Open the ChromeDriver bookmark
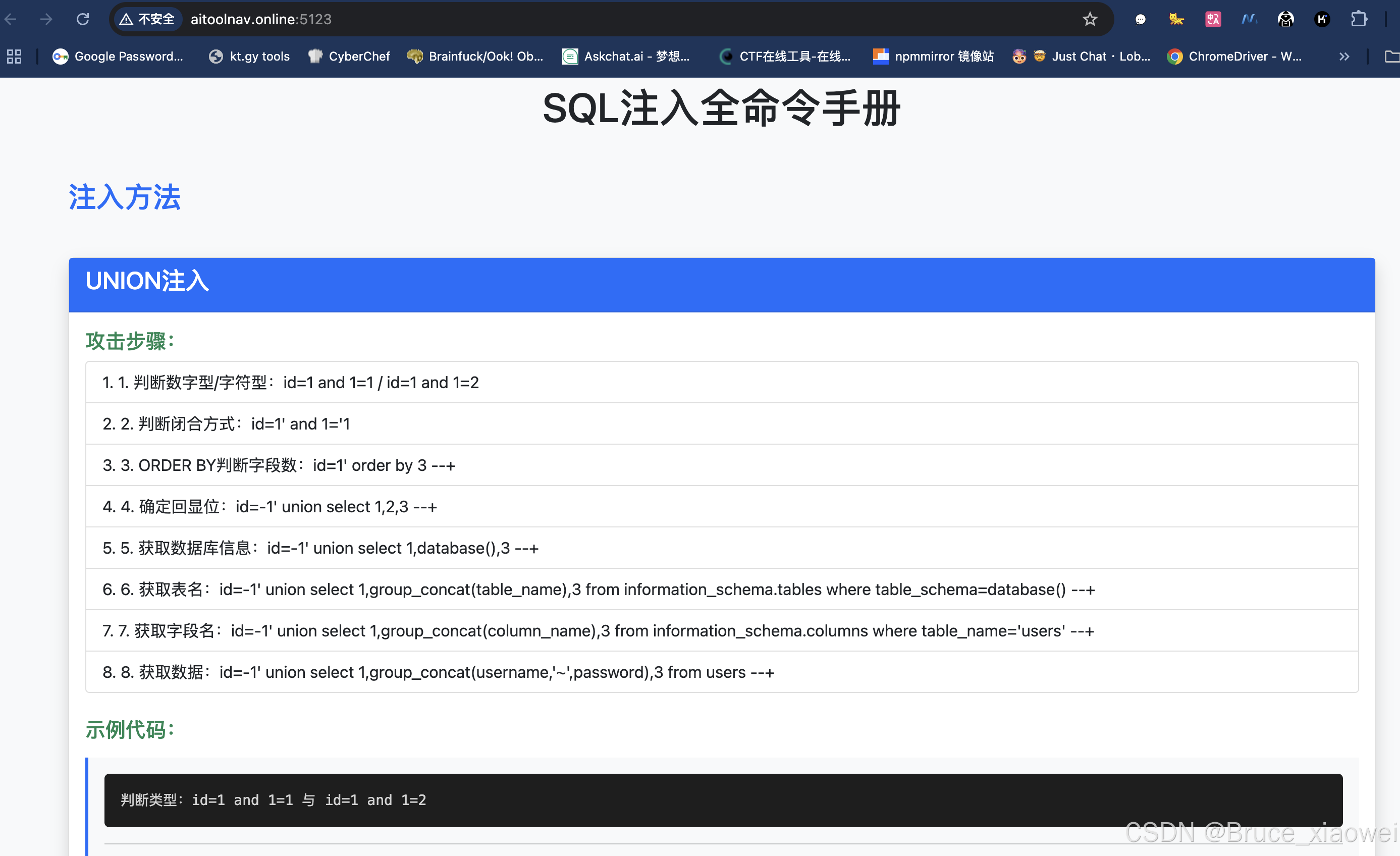The height and width of the screenshot is (856, 1400). coord(1234,56)
